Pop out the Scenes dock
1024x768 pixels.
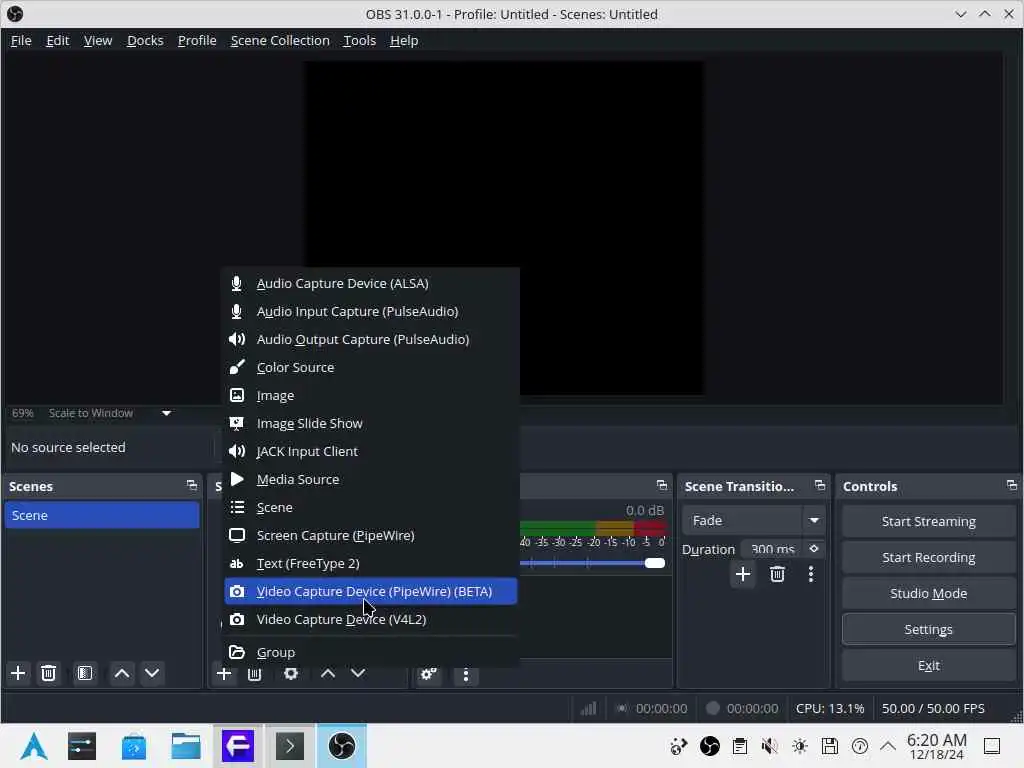[x=191, y=485]
